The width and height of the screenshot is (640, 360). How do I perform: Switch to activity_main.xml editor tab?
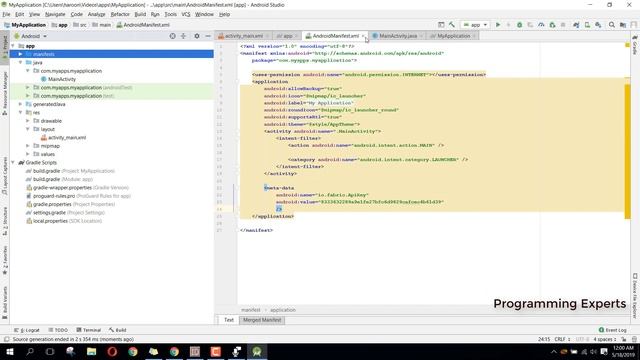pos(243,36)
